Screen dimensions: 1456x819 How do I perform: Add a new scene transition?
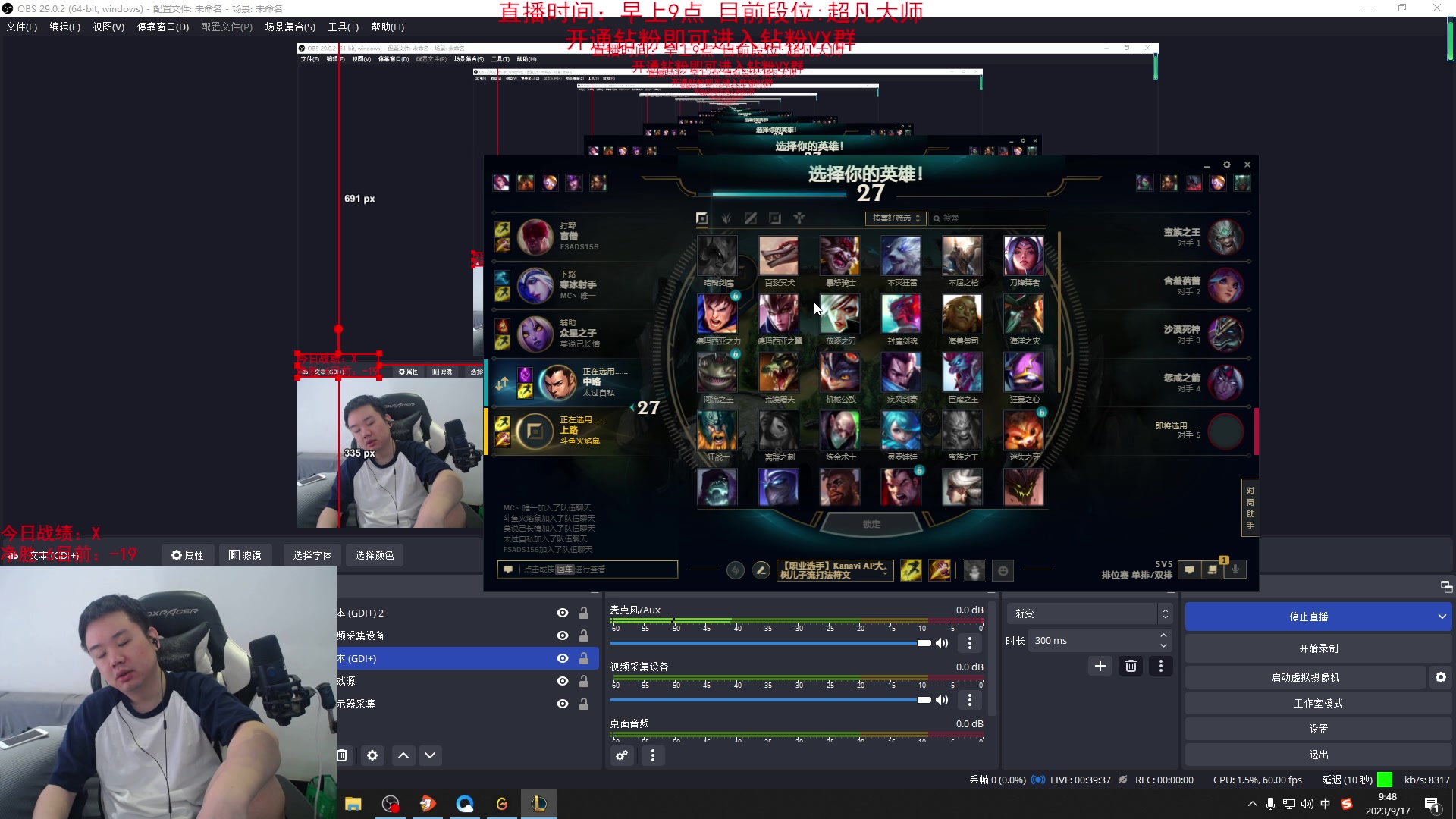pos(1100,666)
